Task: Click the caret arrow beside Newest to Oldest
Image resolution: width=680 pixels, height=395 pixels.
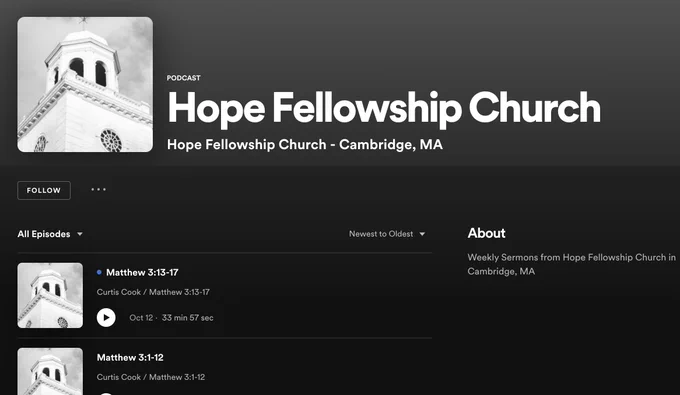Action: click(x=422, y=234)
